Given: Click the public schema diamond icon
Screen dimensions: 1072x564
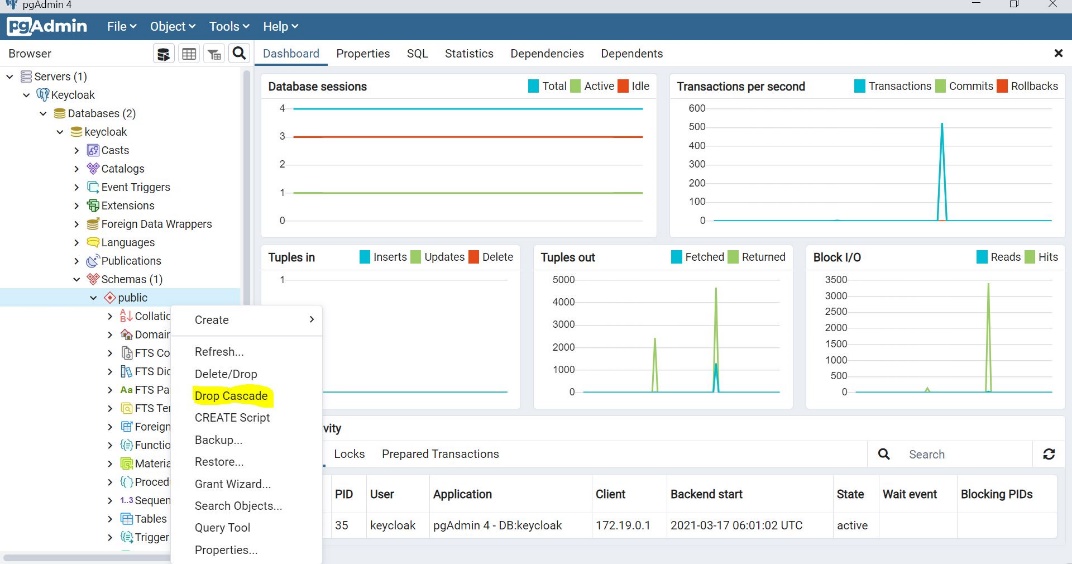Looking at the screenshot, I should pyautogui.click(x=109, y=298).
